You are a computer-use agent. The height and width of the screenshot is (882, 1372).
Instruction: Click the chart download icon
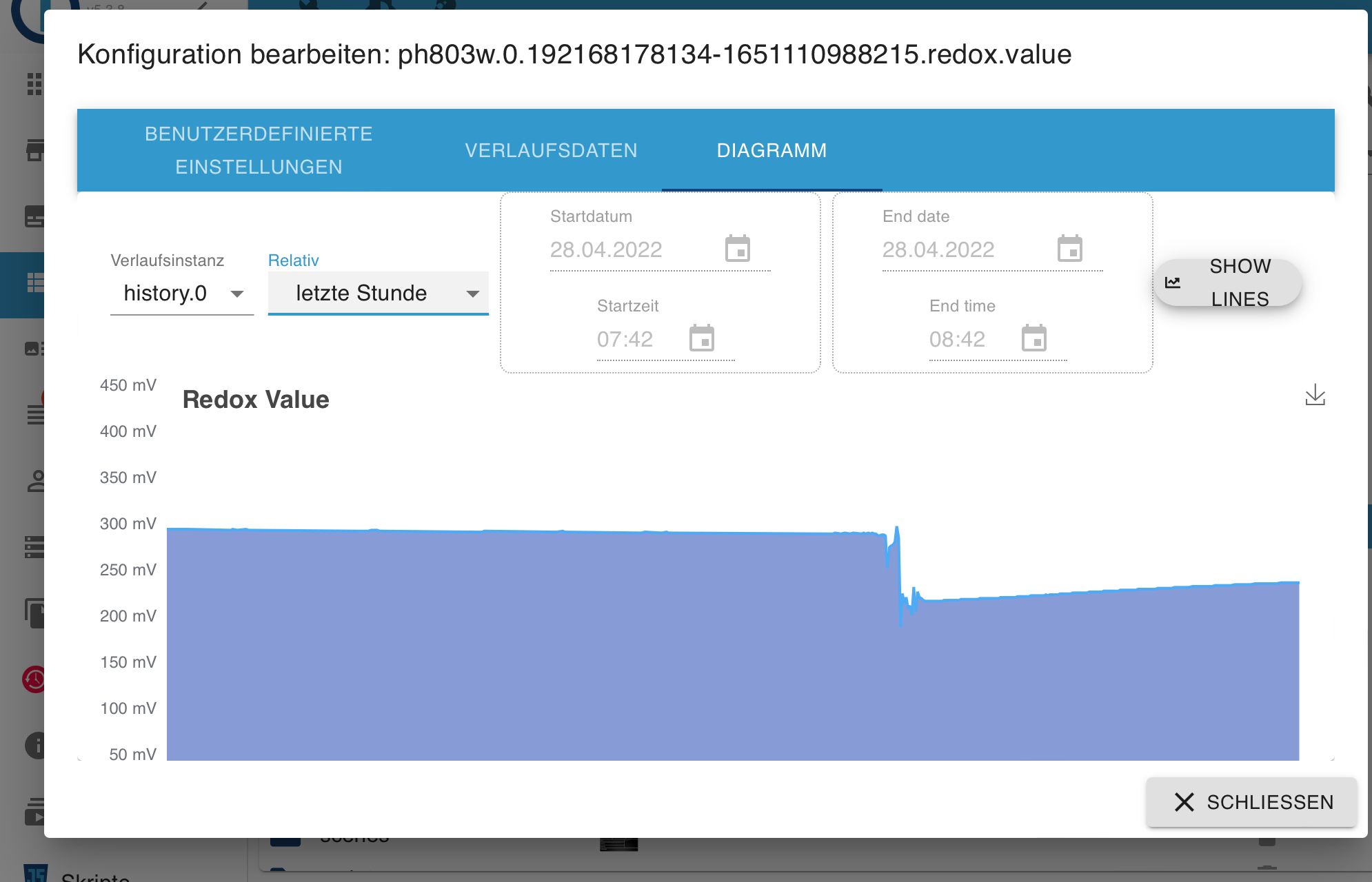(1315, 395)
